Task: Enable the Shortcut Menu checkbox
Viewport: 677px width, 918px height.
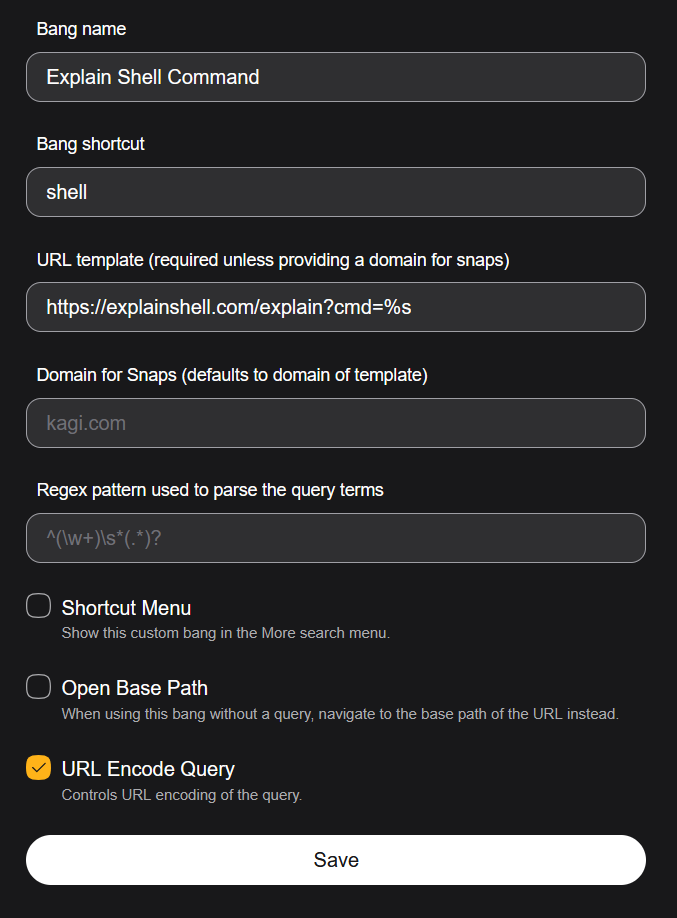Action: pyautogui.click(x=39, y=606)
